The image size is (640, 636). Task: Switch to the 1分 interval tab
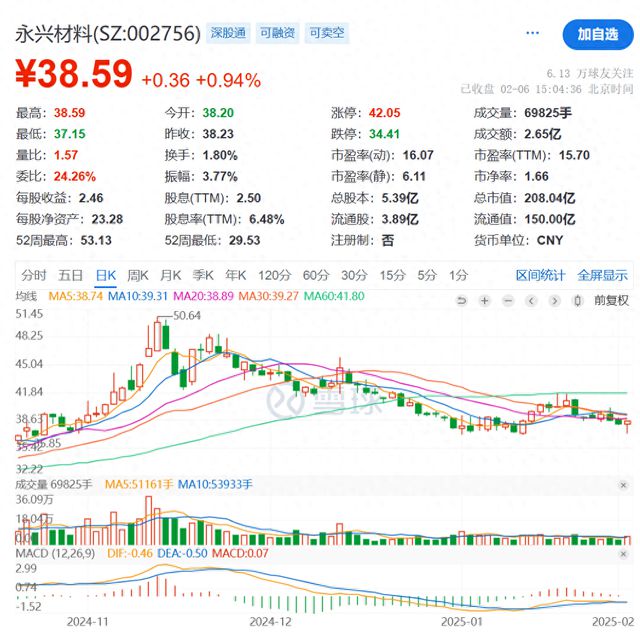tap(458, 276)
